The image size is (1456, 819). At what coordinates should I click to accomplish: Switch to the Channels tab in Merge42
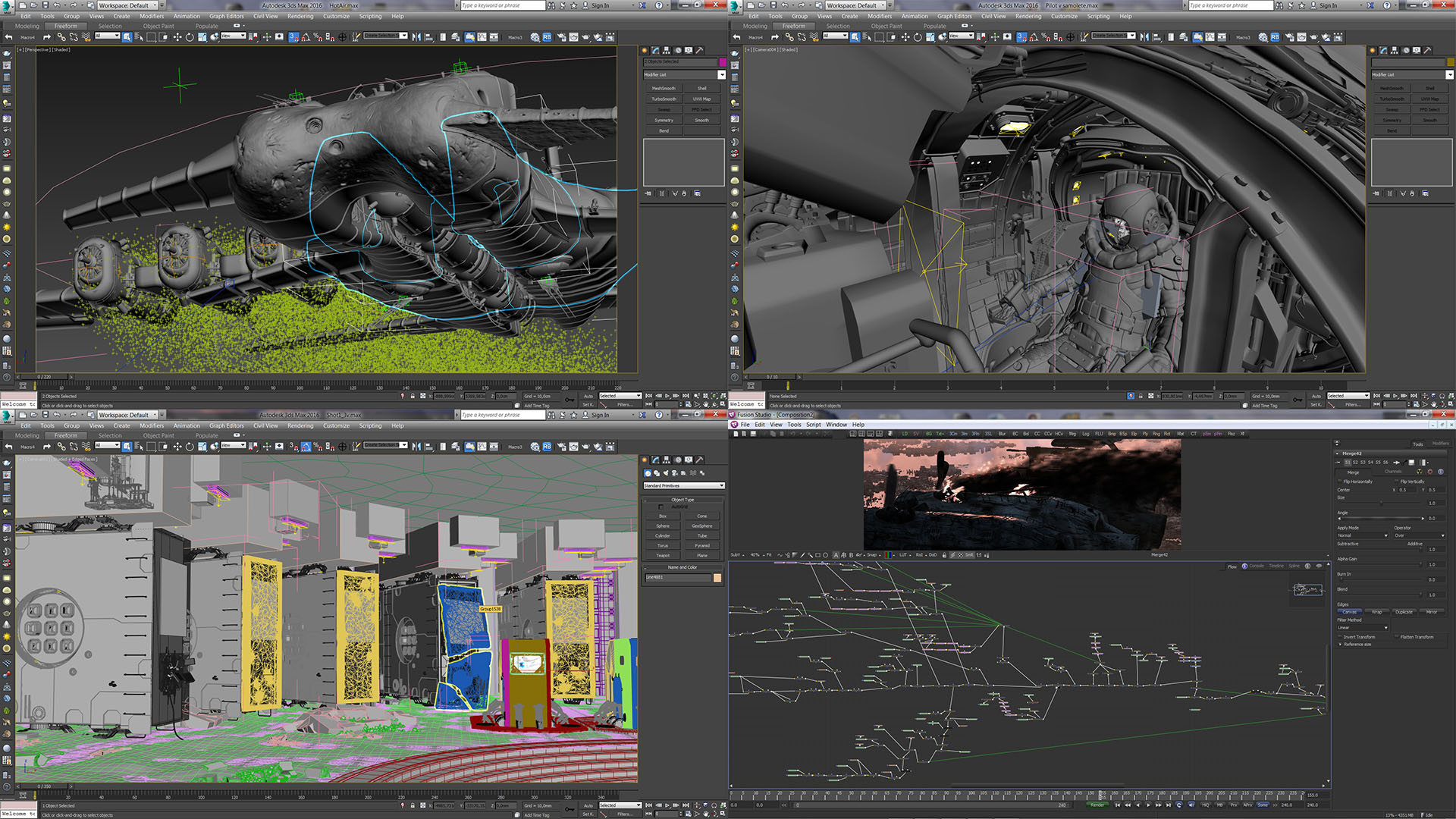pyautogui.click(x=1393, y=472)
